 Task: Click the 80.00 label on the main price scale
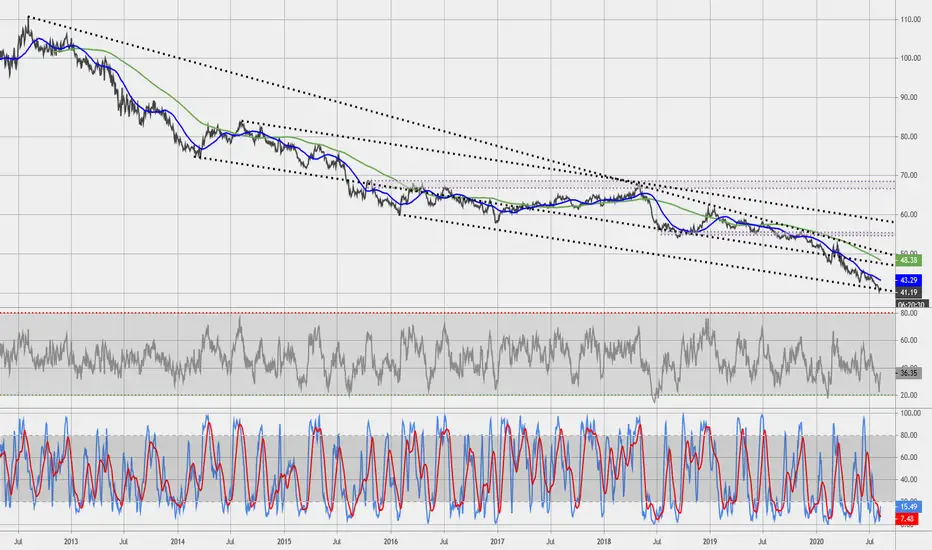tap(909, 136)
